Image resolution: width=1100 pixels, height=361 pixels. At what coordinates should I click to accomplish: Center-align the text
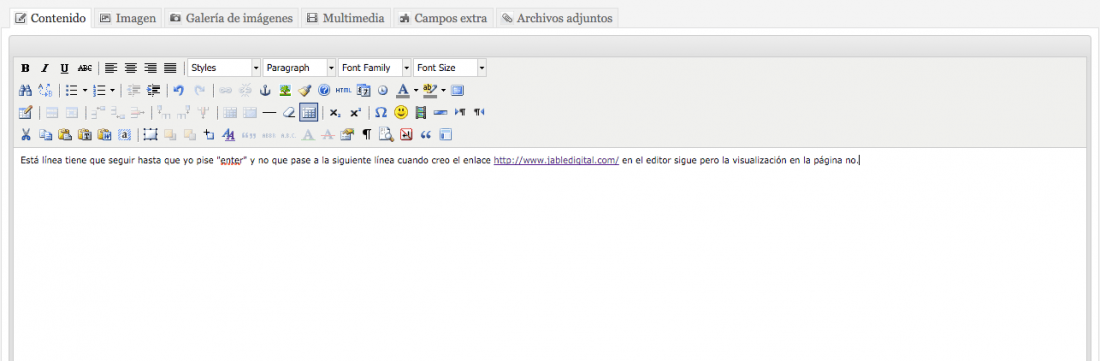pos(130,68)
